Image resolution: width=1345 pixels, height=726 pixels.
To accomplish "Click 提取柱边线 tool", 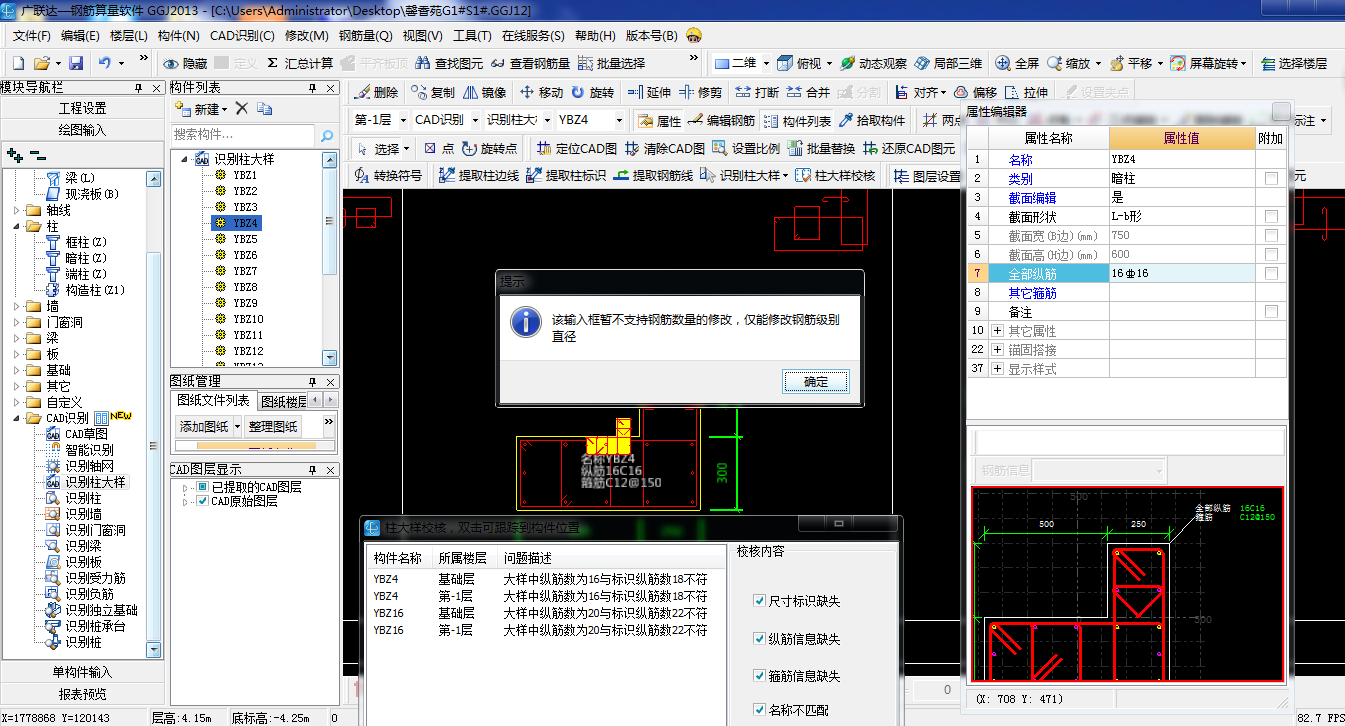I will 478,176.
